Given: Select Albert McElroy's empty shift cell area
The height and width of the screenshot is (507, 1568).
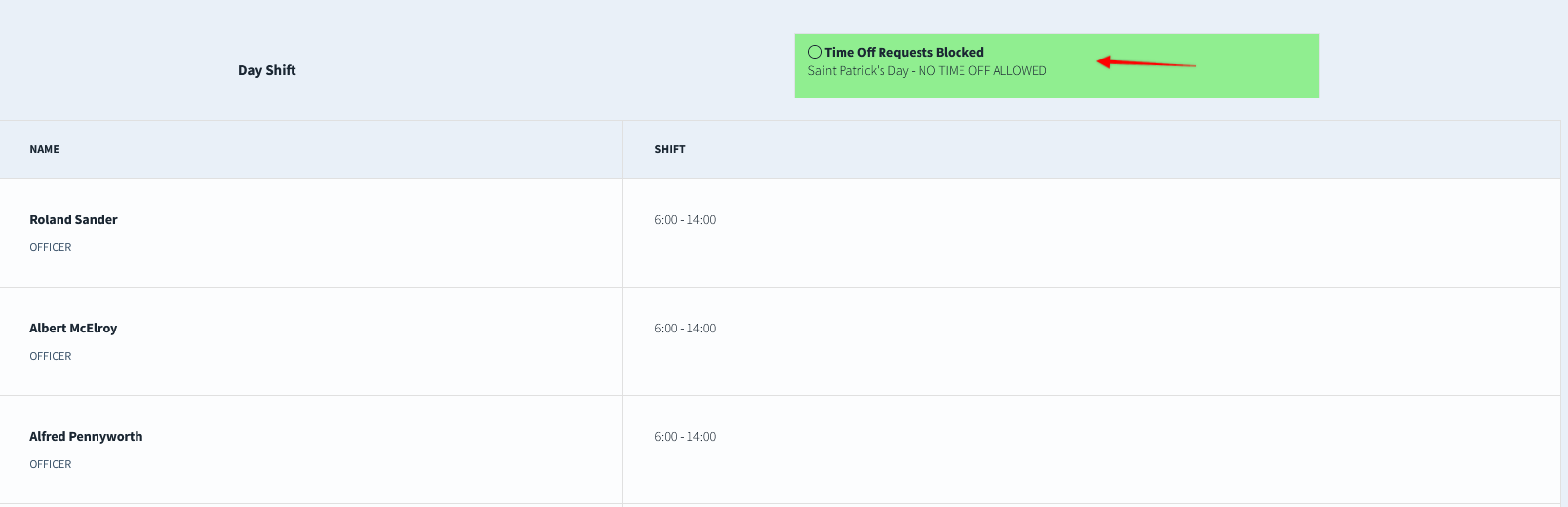Looking at the screenshot, I should click(1091, 341).
